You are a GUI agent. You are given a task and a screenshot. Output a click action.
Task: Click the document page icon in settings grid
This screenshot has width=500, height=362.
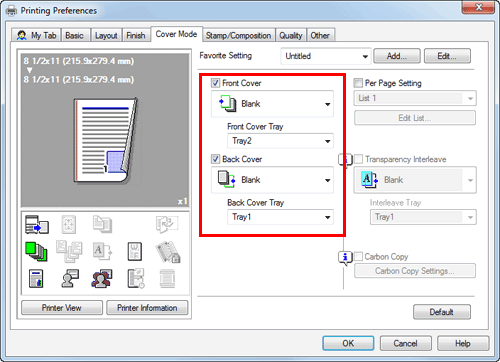(135, 251)
